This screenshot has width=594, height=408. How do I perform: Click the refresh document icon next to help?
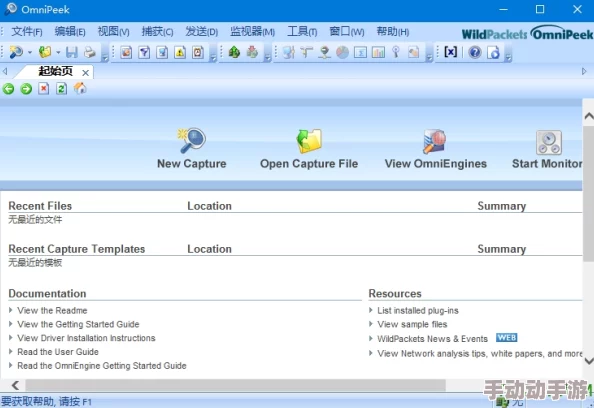click(x=493, y=52)
